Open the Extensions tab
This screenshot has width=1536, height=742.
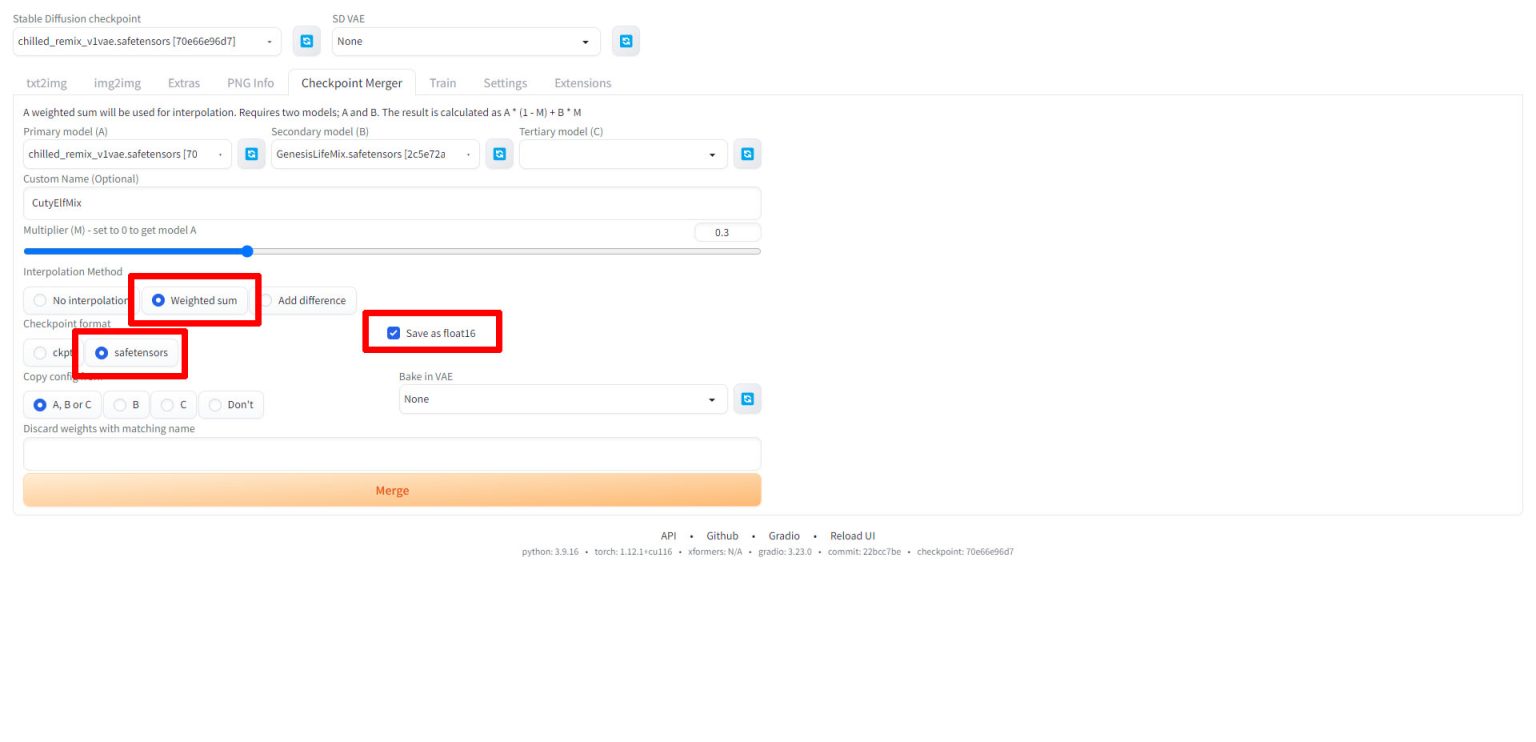click(582, 83)
